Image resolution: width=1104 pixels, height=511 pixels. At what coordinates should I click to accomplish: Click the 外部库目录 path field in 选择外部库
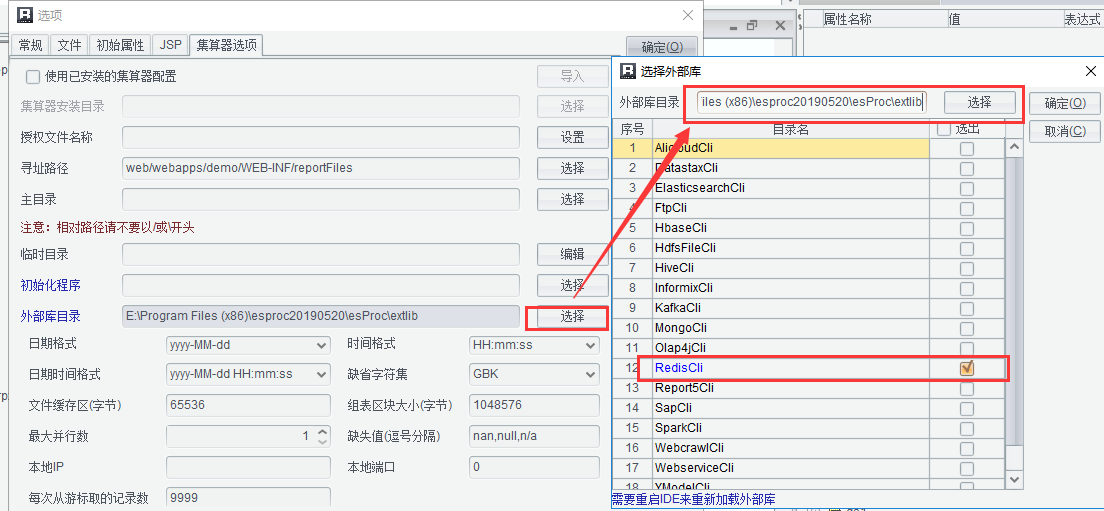(x=812, y=102)
